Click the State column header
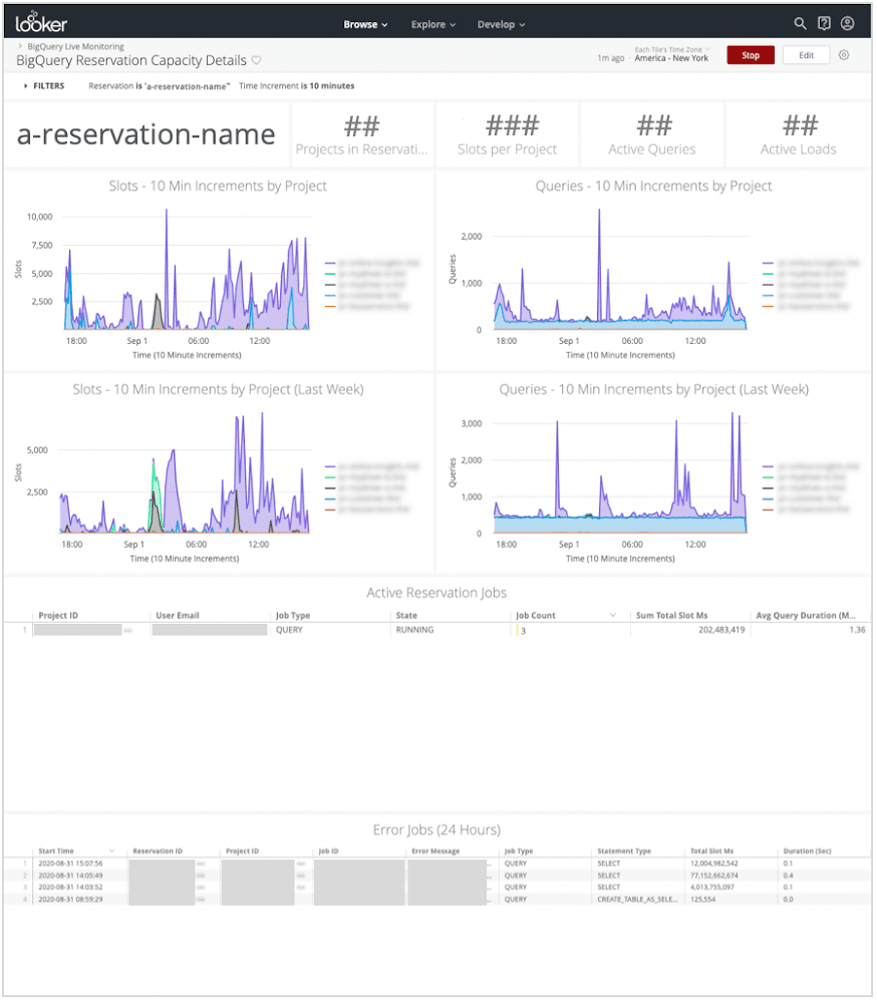The height and width of the screenshot is (1000, 877). tap(406, 615)
